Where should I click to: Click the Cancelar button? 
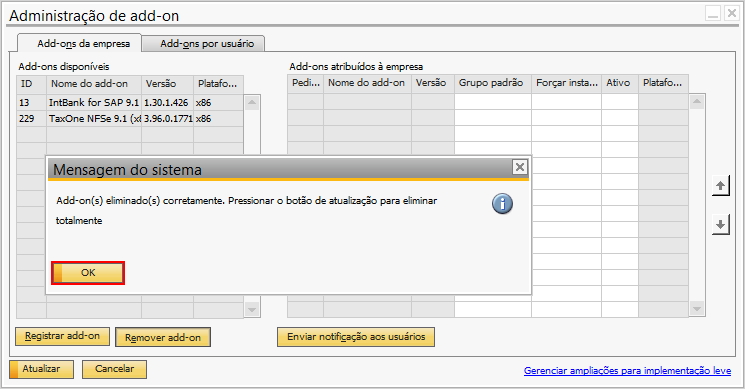[114, 369]
